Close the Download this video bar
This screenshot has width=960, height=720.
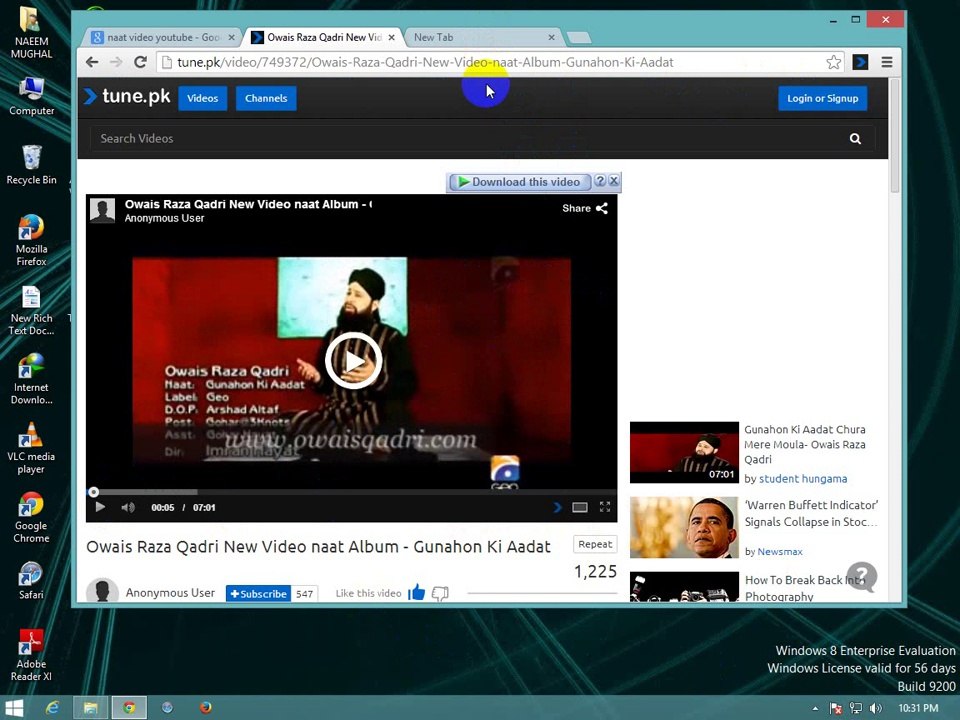[614, 181]
